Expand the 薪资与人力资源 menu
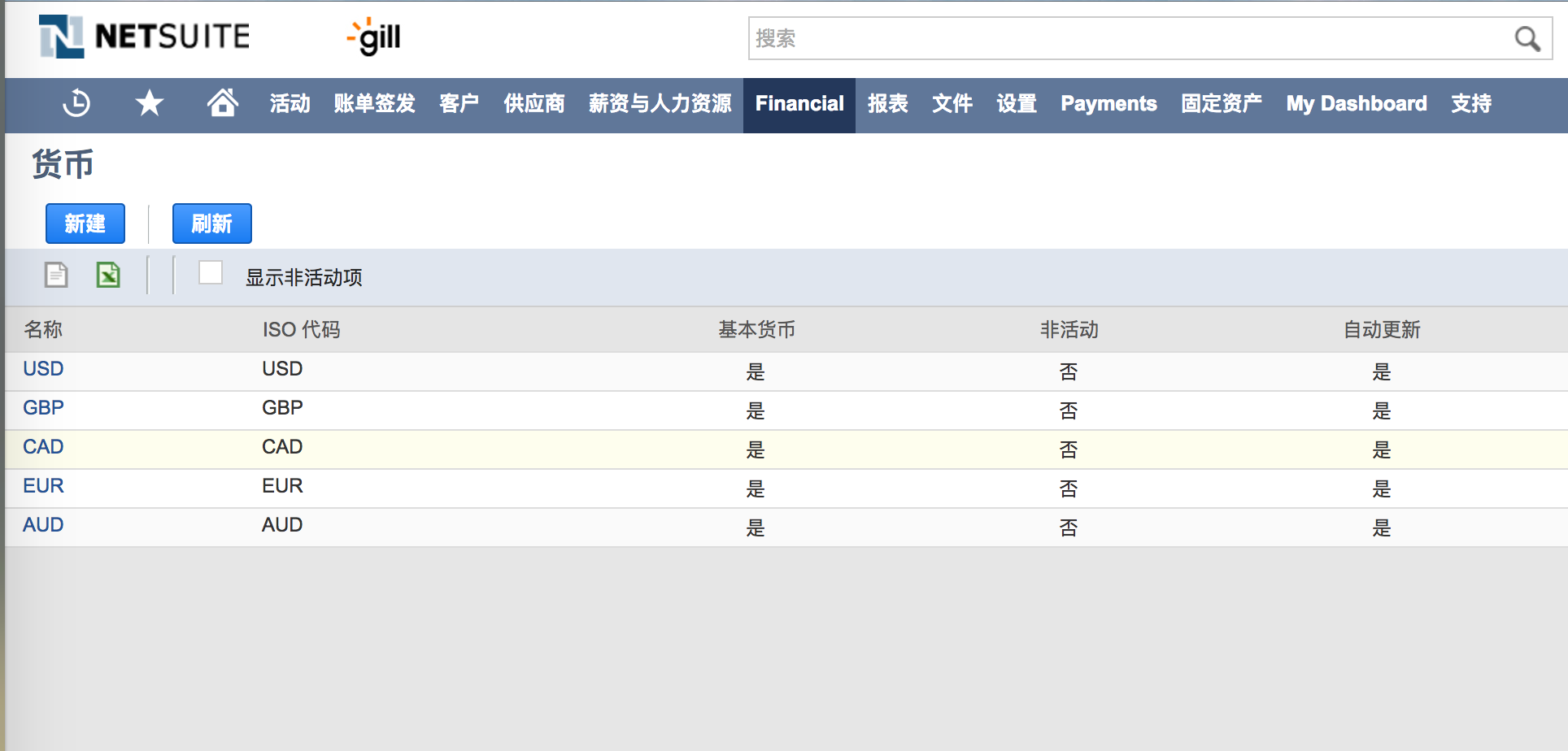 [660, 104]
